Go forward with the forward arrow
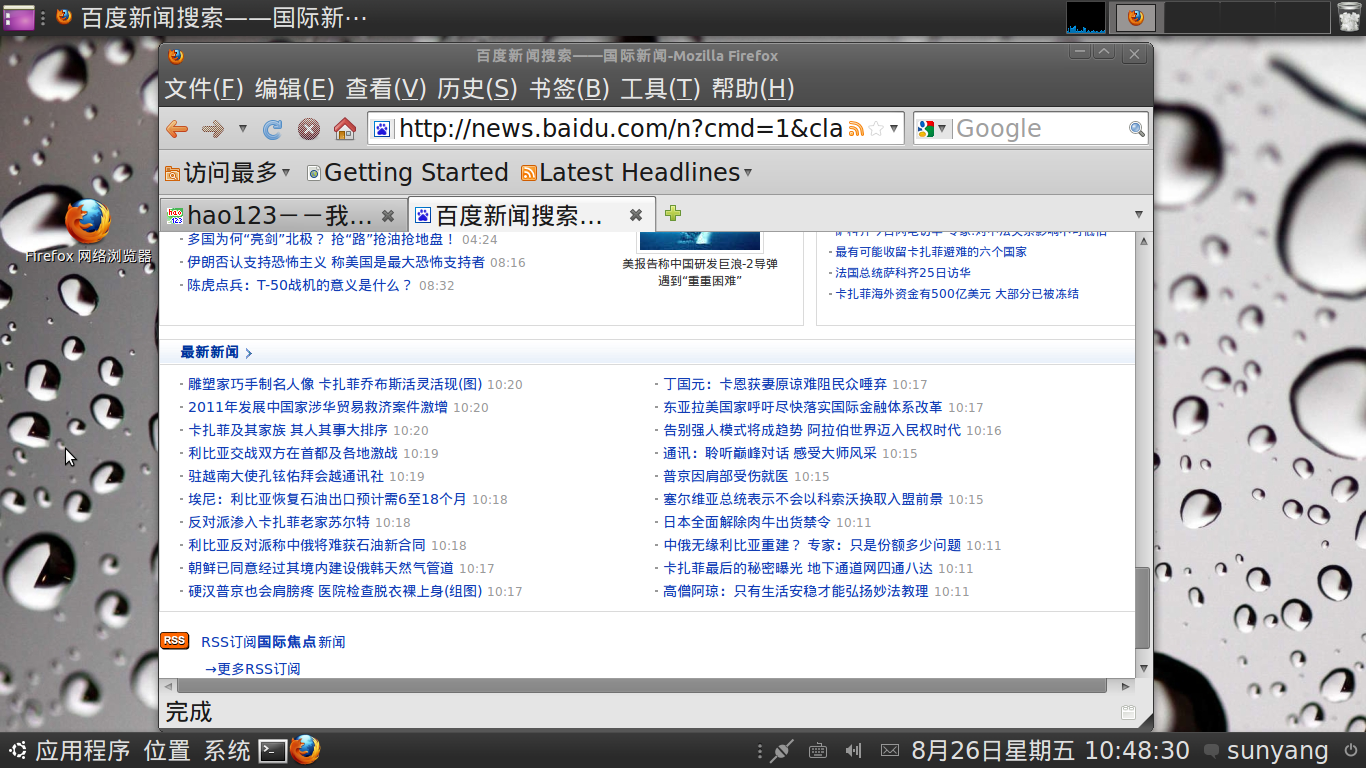Screen dimensions: 1366x768 pos(212,129)
